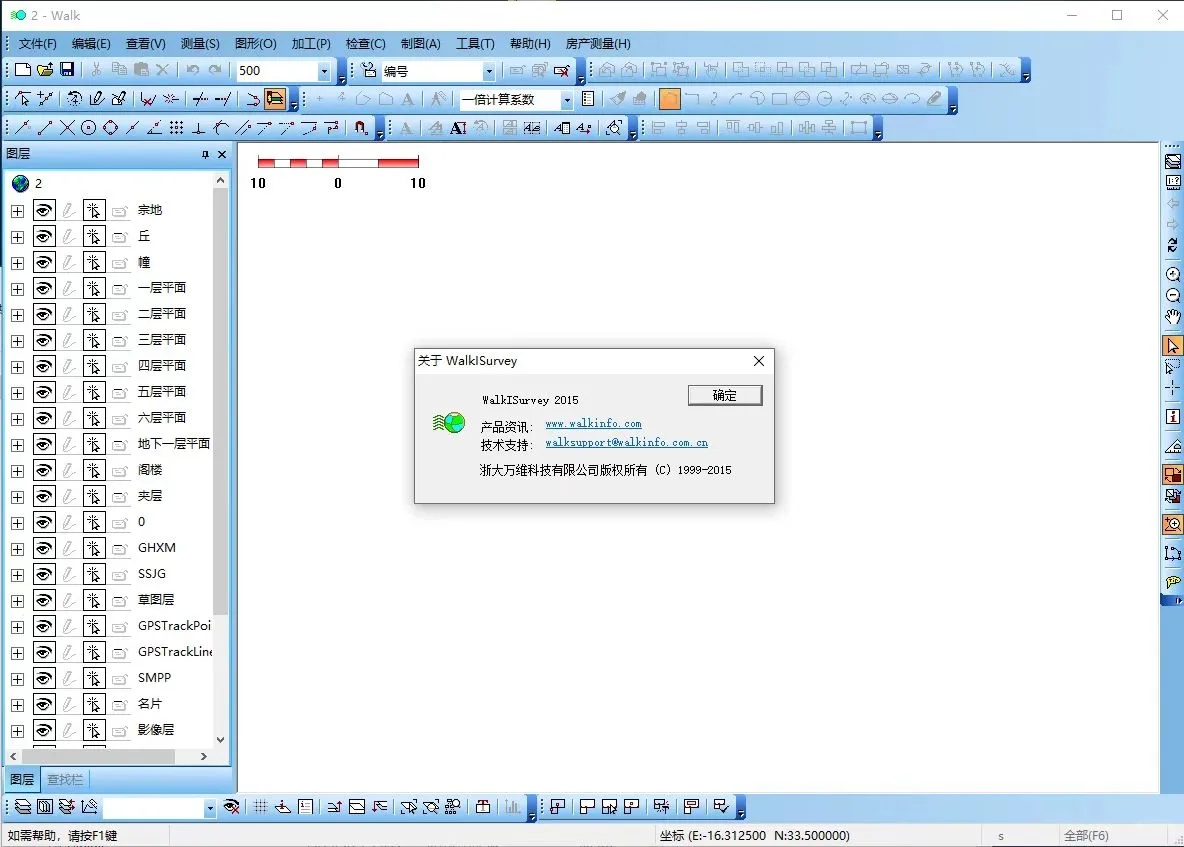Image resolution: width=1184 pixels, height=847 pixels.
Task: Open the 房产测量(H) menu
Action: point(598,44)
